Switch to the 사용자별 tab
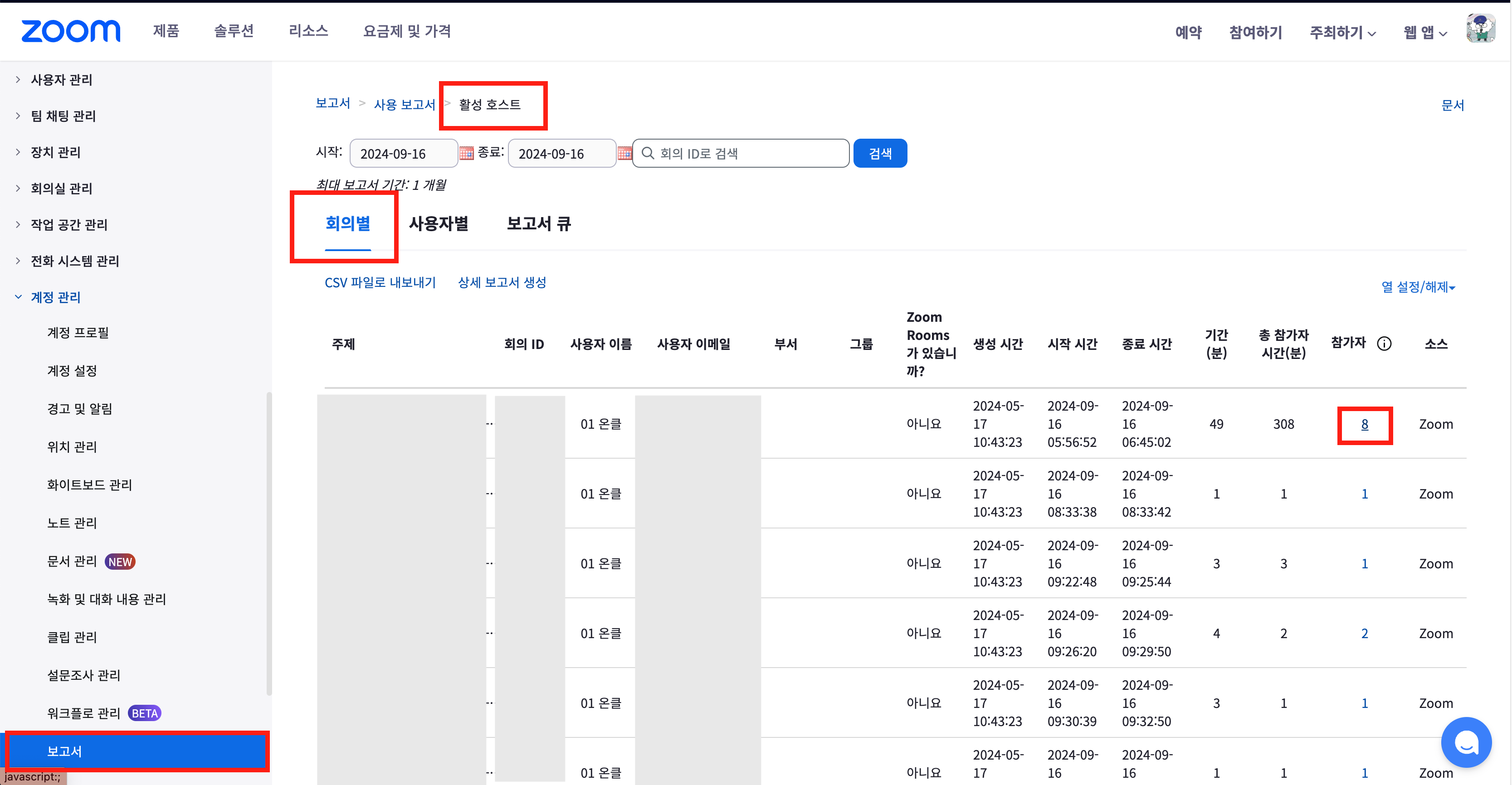Viewport: 1512px width, 785px height. 438,223
